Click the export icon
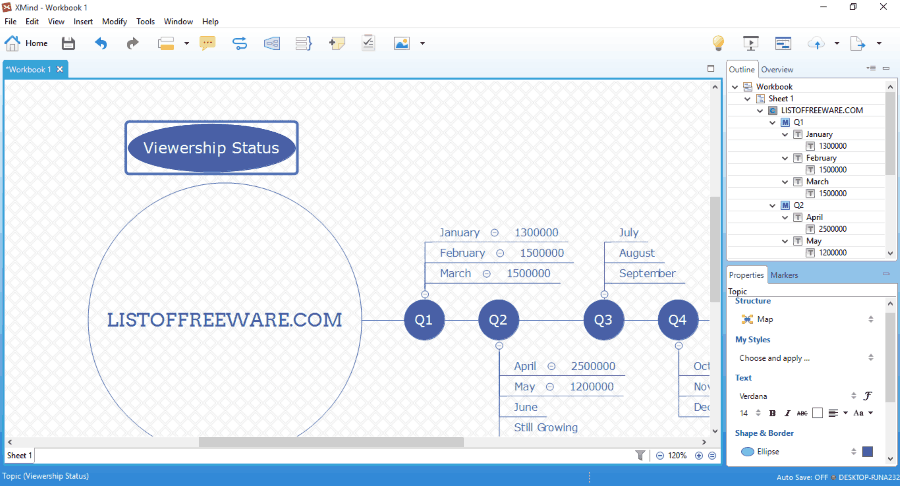 point(858,43)
